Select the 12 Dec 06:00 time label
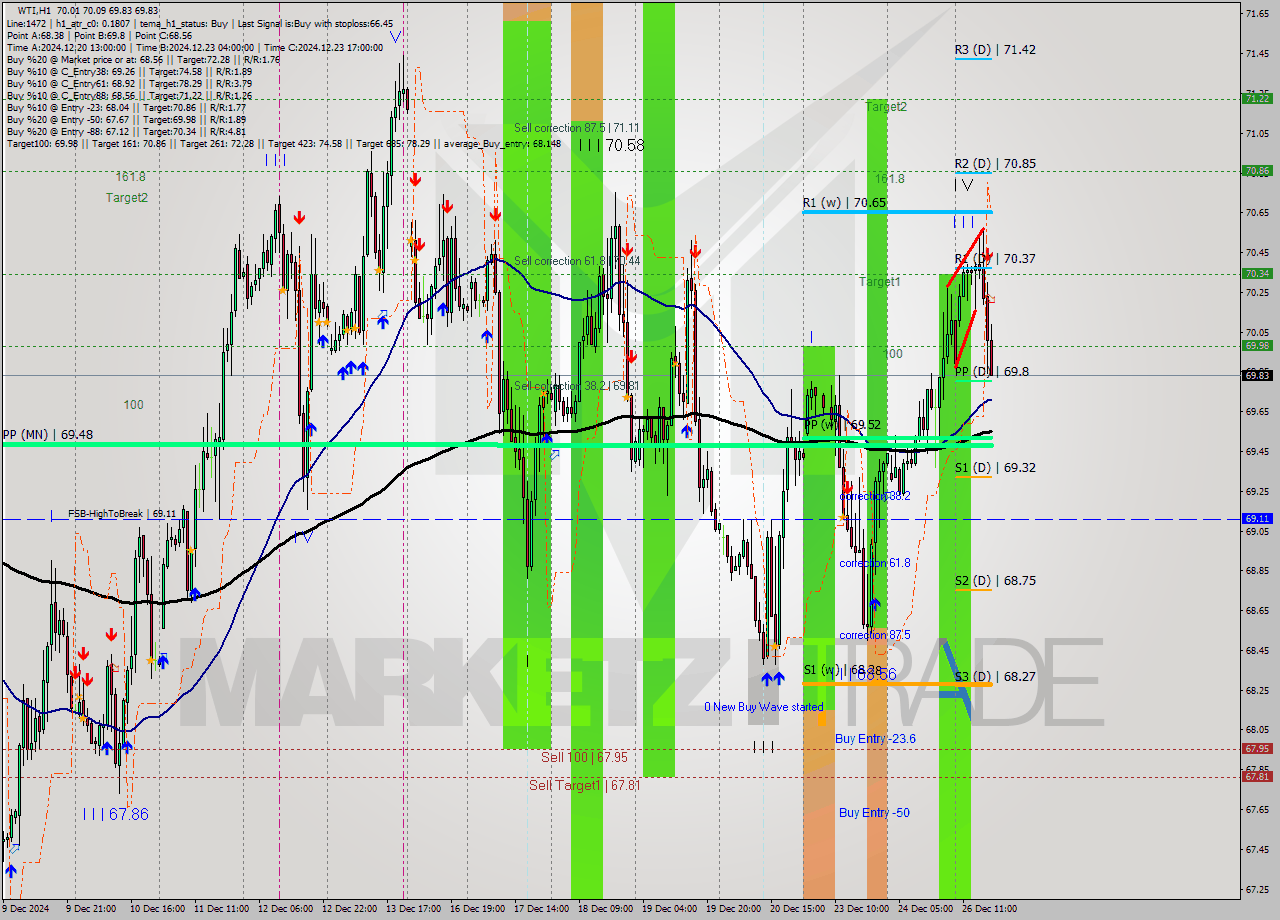Viewport: 1280px width, 920px height. pos(285,909)
